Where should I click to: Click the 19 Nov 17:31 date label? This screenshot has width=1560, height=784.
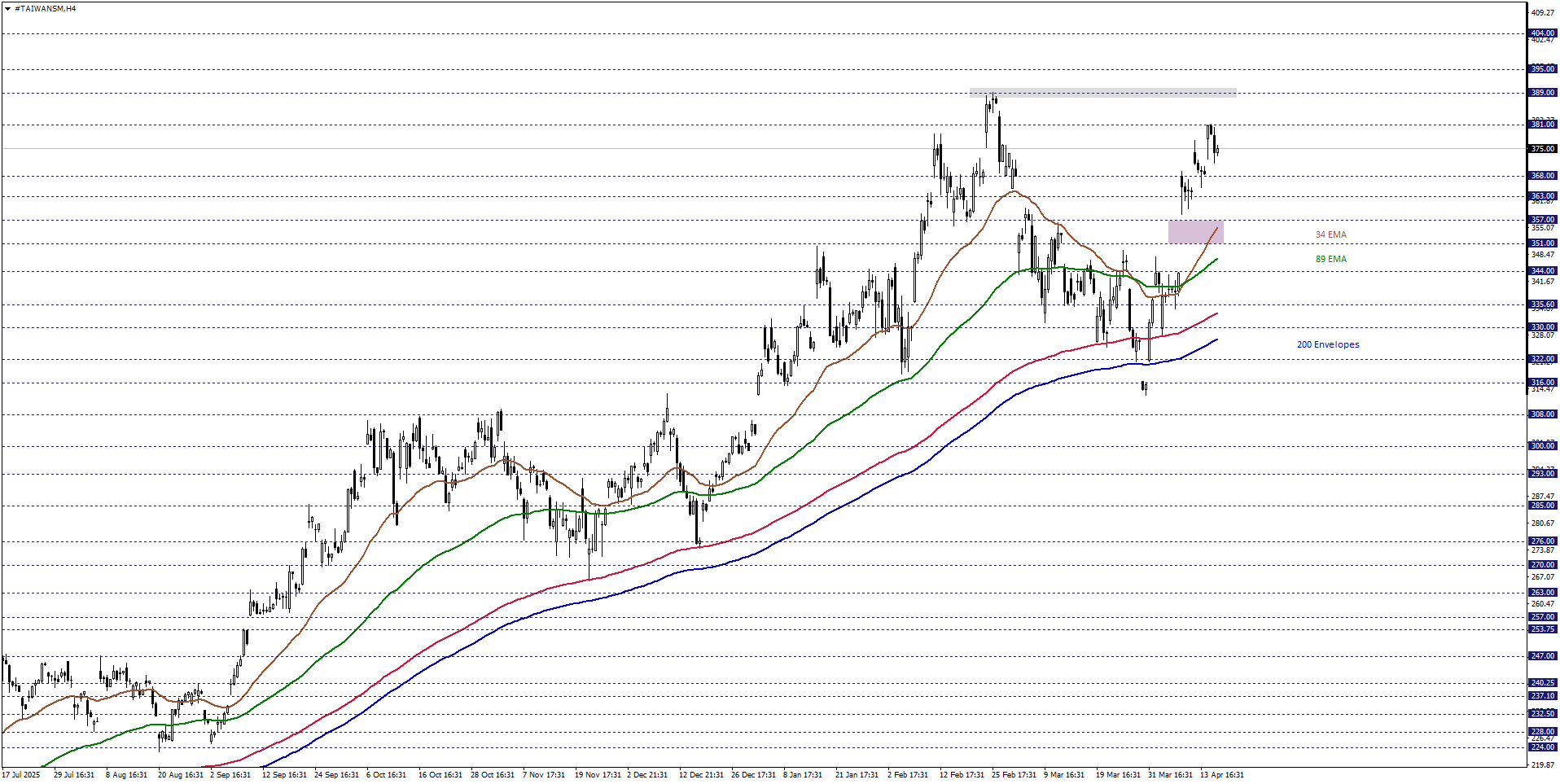click(598, 774)
